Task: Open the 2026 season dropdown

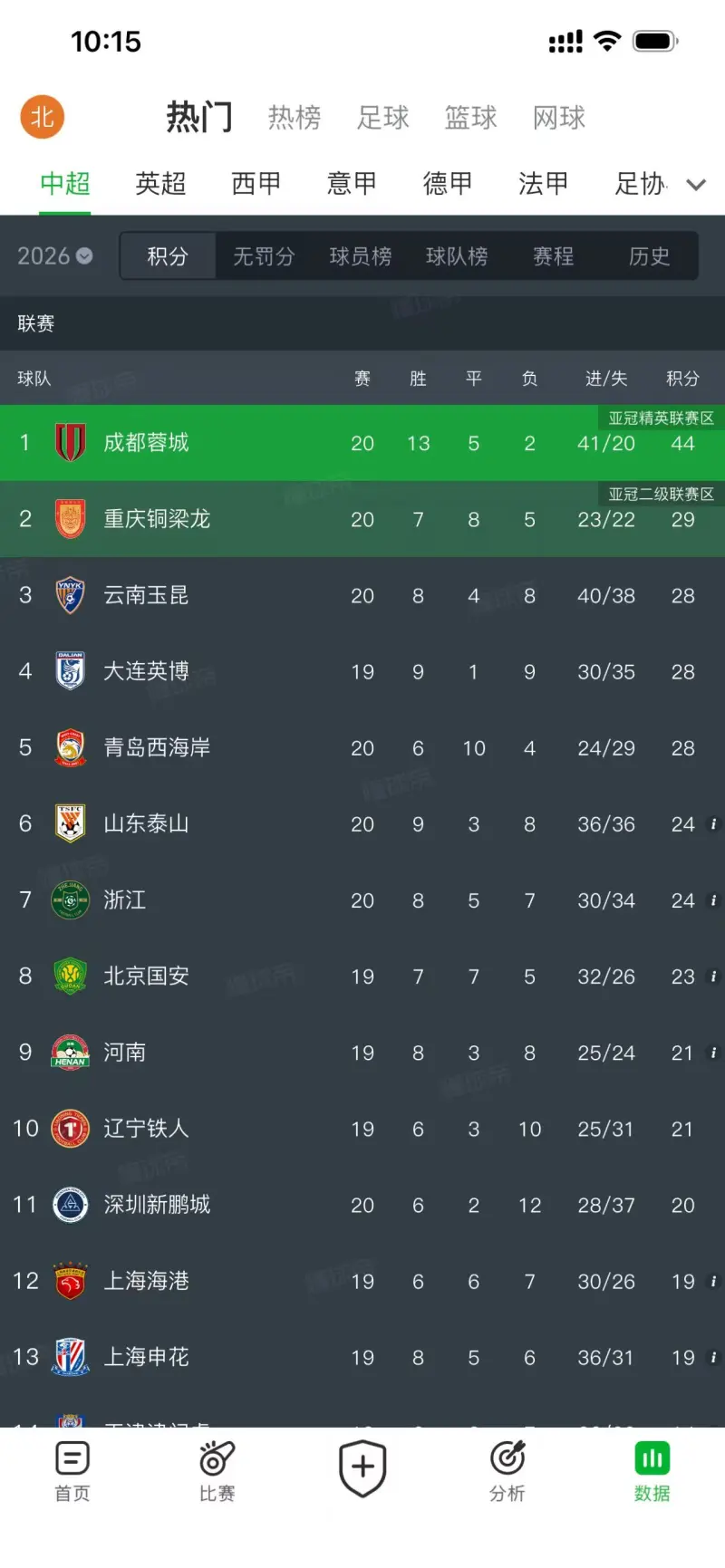Action: [x=55, y=256]
